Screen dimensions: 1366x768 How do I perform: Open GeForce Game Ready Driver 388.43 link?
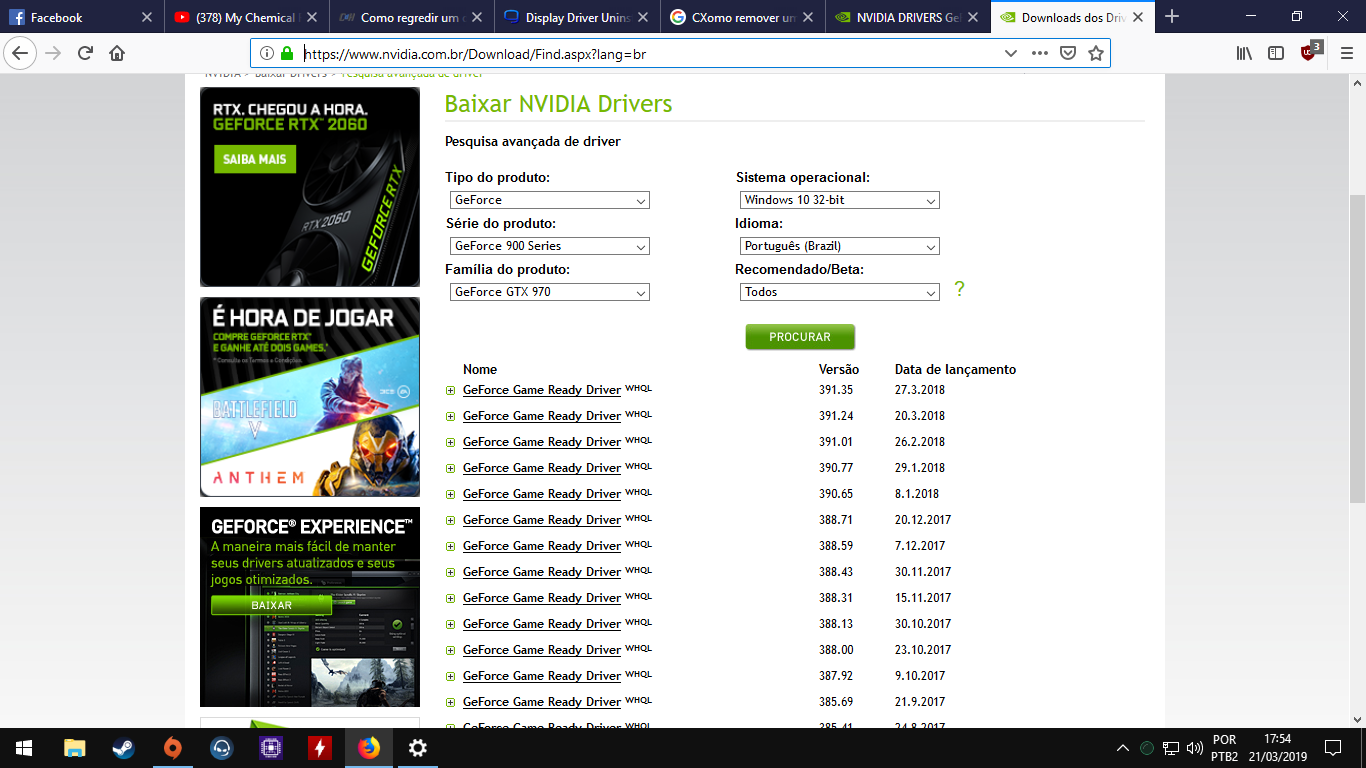pyautogui.click(x=542, y=572)
